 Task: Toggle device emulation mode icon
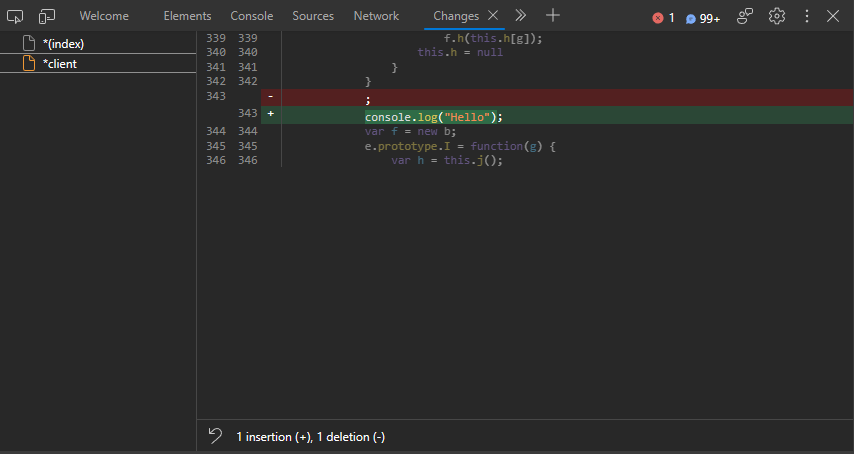click(x=47, y=16)
